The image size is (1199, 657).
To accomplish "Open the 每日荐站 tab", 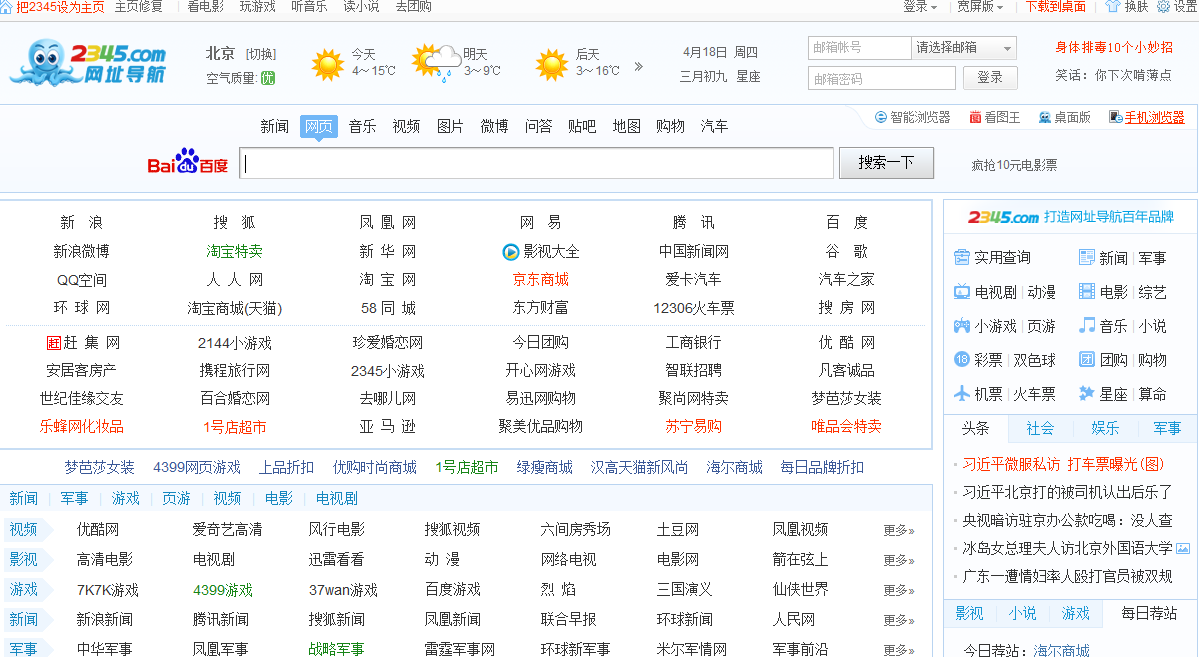I will (1149, 613).
